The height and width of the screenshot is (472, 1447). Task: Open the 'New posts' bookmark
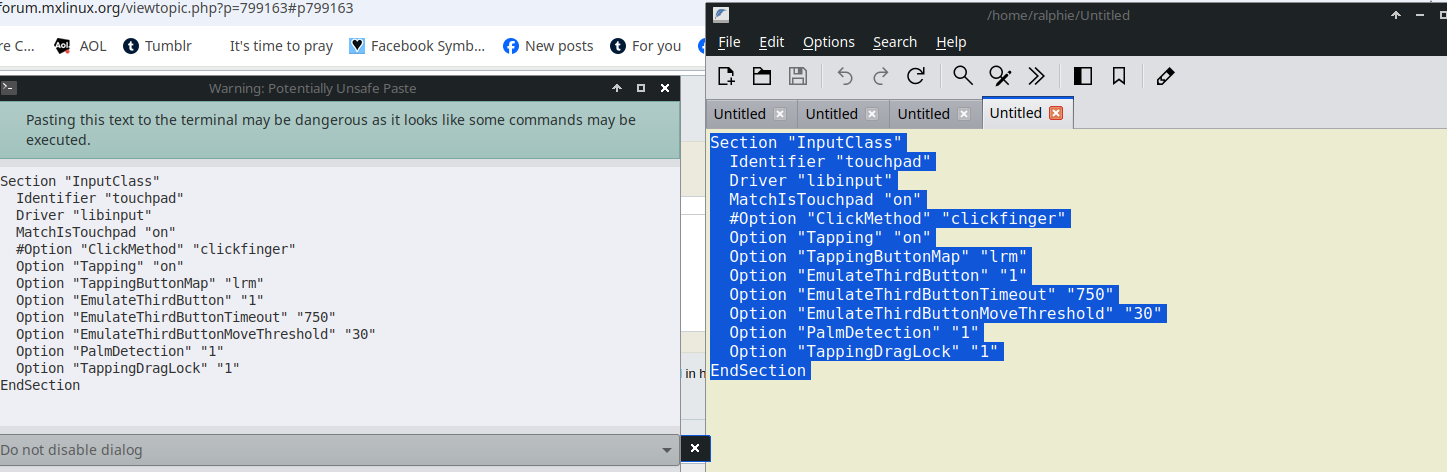[x=548, y=46]
